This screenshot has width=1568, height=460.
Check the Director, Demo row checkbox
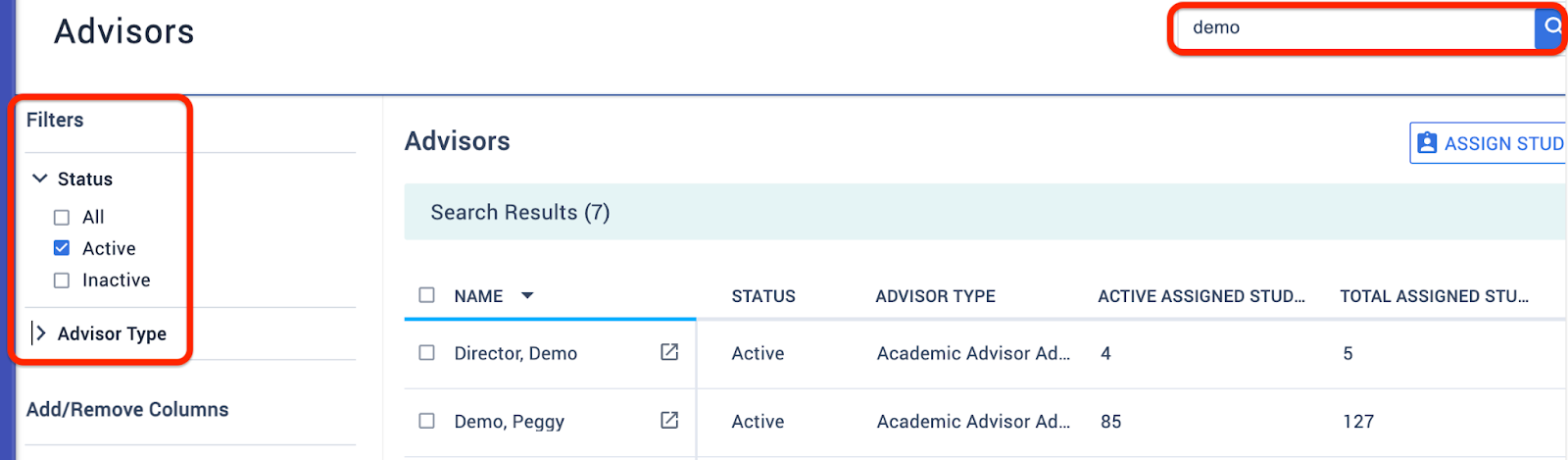tap(426, 353)
